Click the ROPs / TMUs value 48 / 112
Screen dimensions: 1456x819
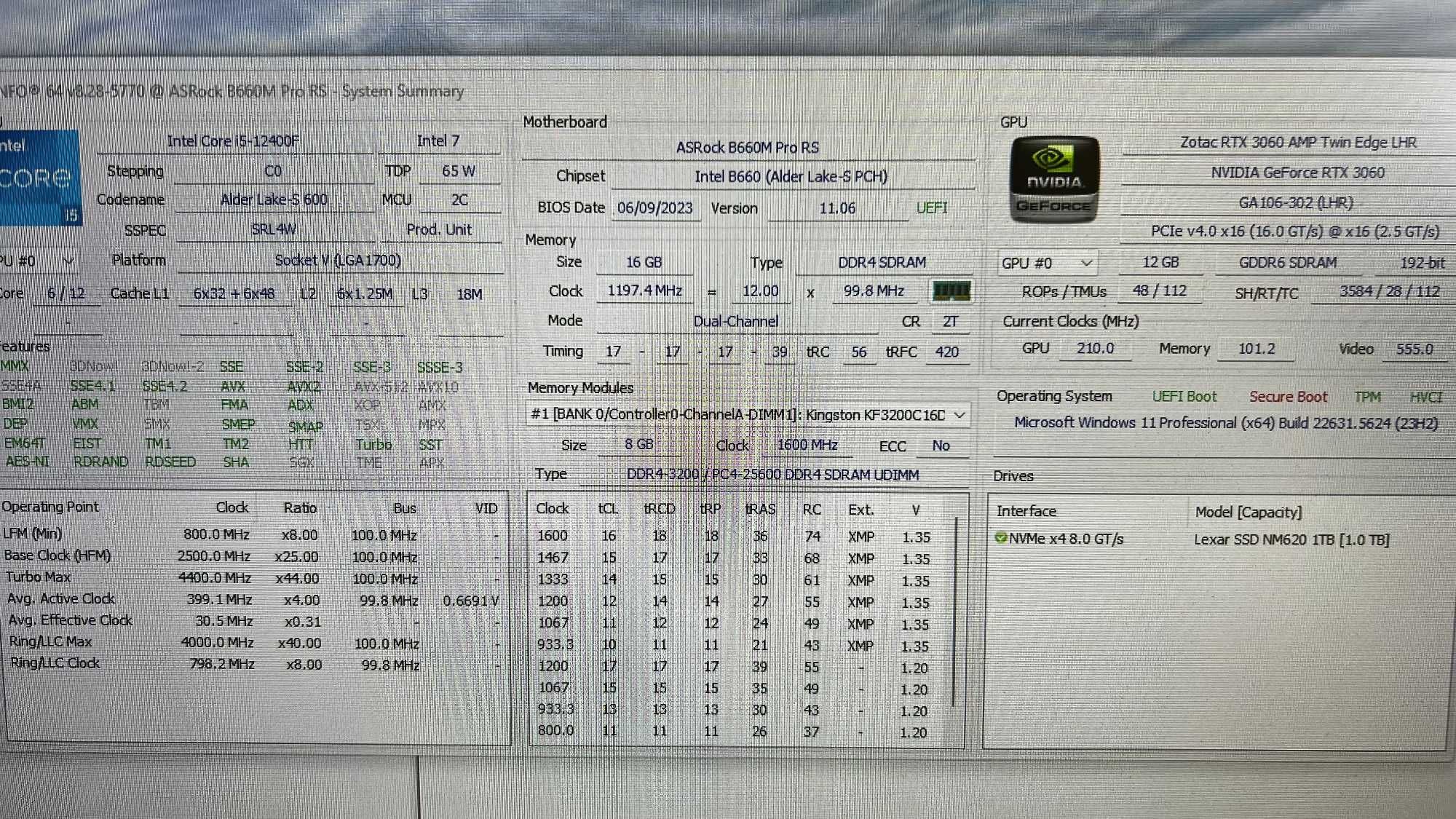1160,291
